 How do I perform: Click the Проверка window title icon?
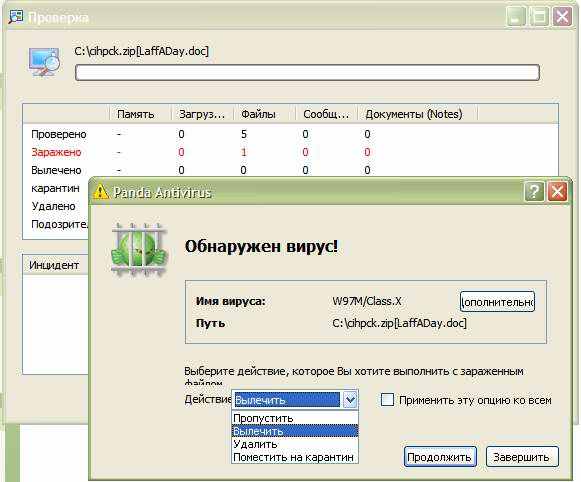click(16, 17)
